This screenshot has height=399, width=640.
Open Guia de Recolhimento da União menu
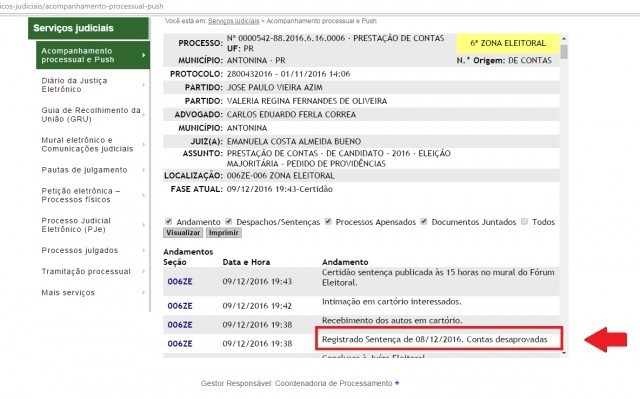(x=91, y=115)
